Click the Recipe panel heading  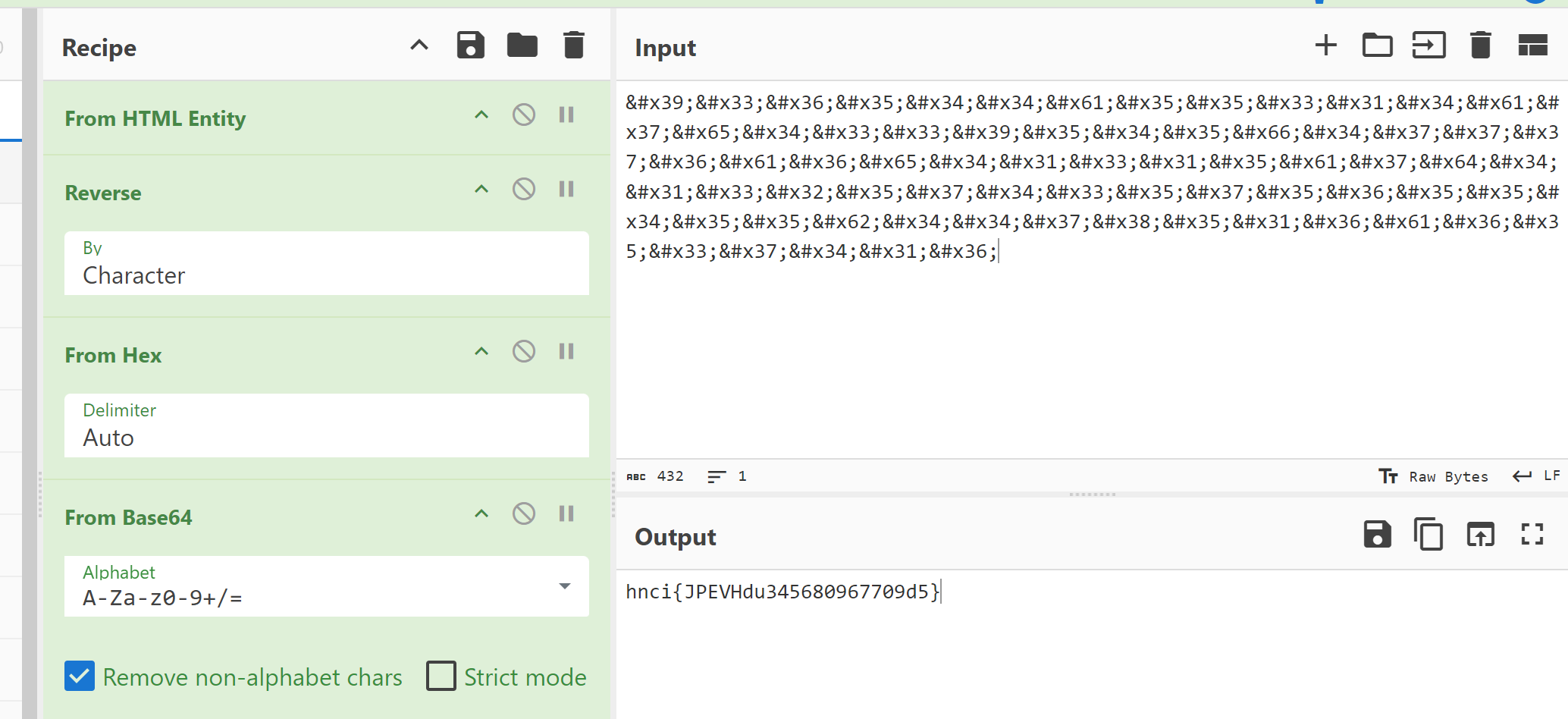click(99, 48)
